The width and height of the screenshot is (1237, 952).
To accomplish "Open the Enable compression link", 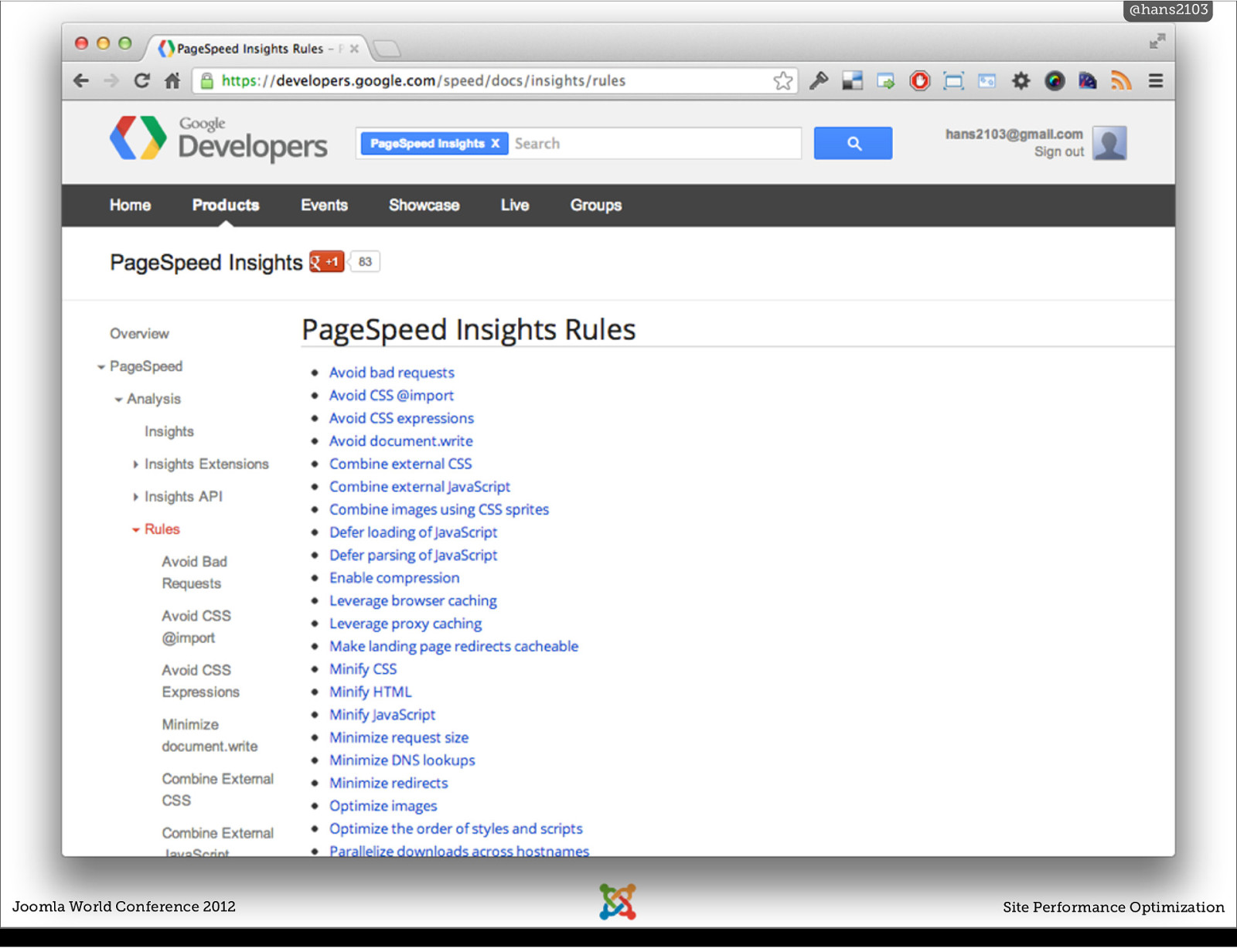I will 394,578.
